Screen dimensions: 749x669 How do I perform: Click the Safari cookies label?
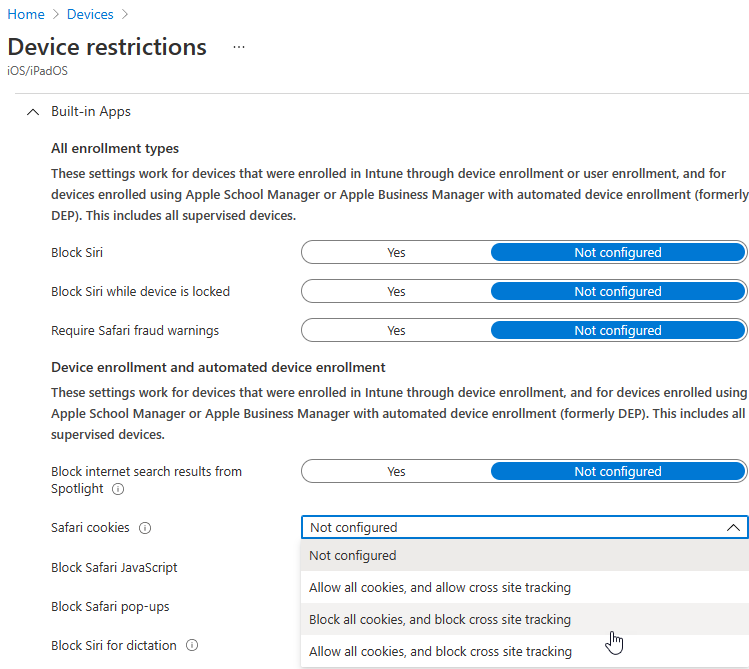90,528
